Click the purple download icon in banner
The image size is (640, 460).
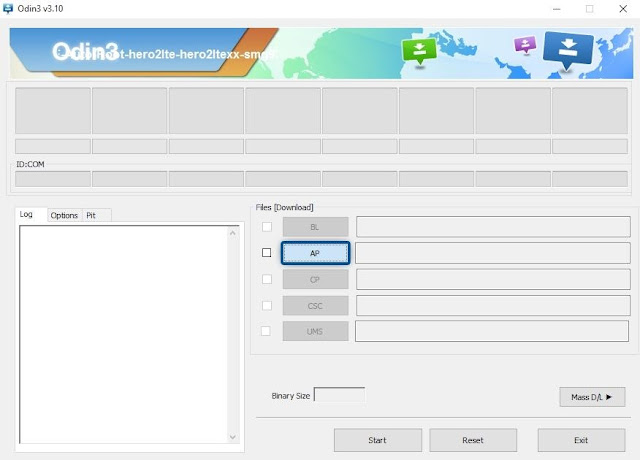pyautogui.click(x=525, y=44)
